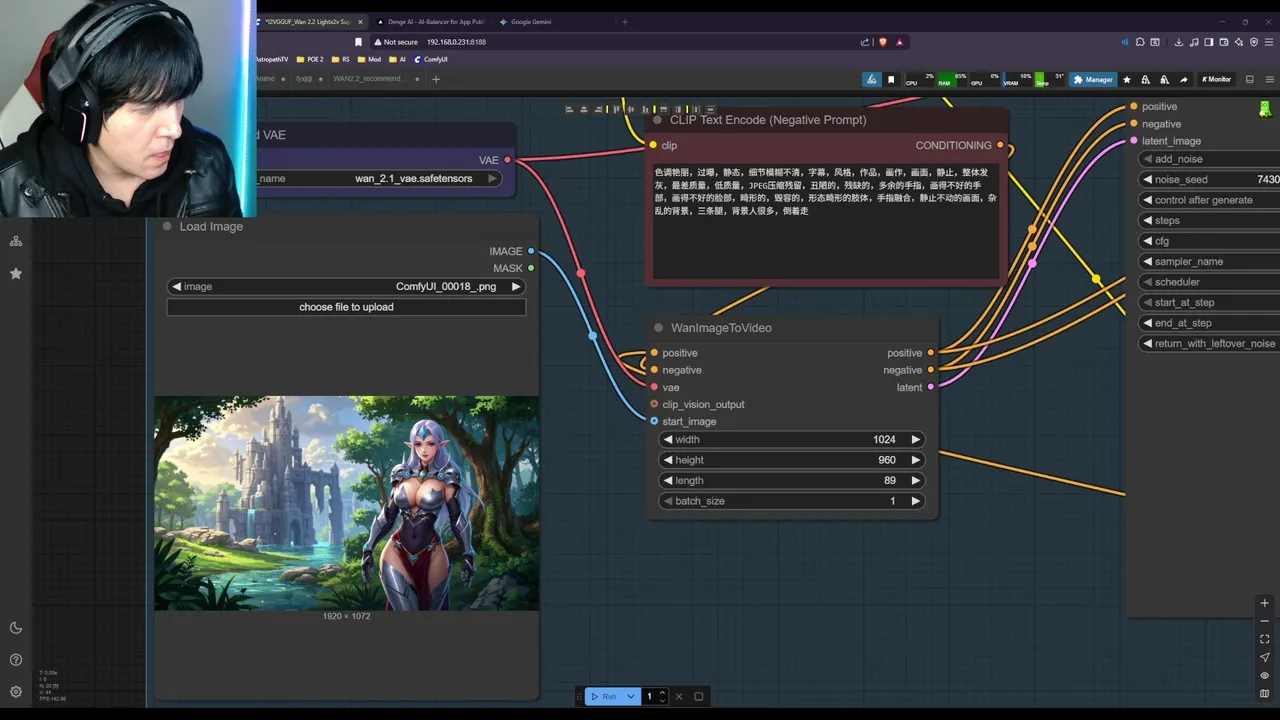Open the node tree icon in left sidebar
This screenshot has height=720, width=1280.
[16, 241]
